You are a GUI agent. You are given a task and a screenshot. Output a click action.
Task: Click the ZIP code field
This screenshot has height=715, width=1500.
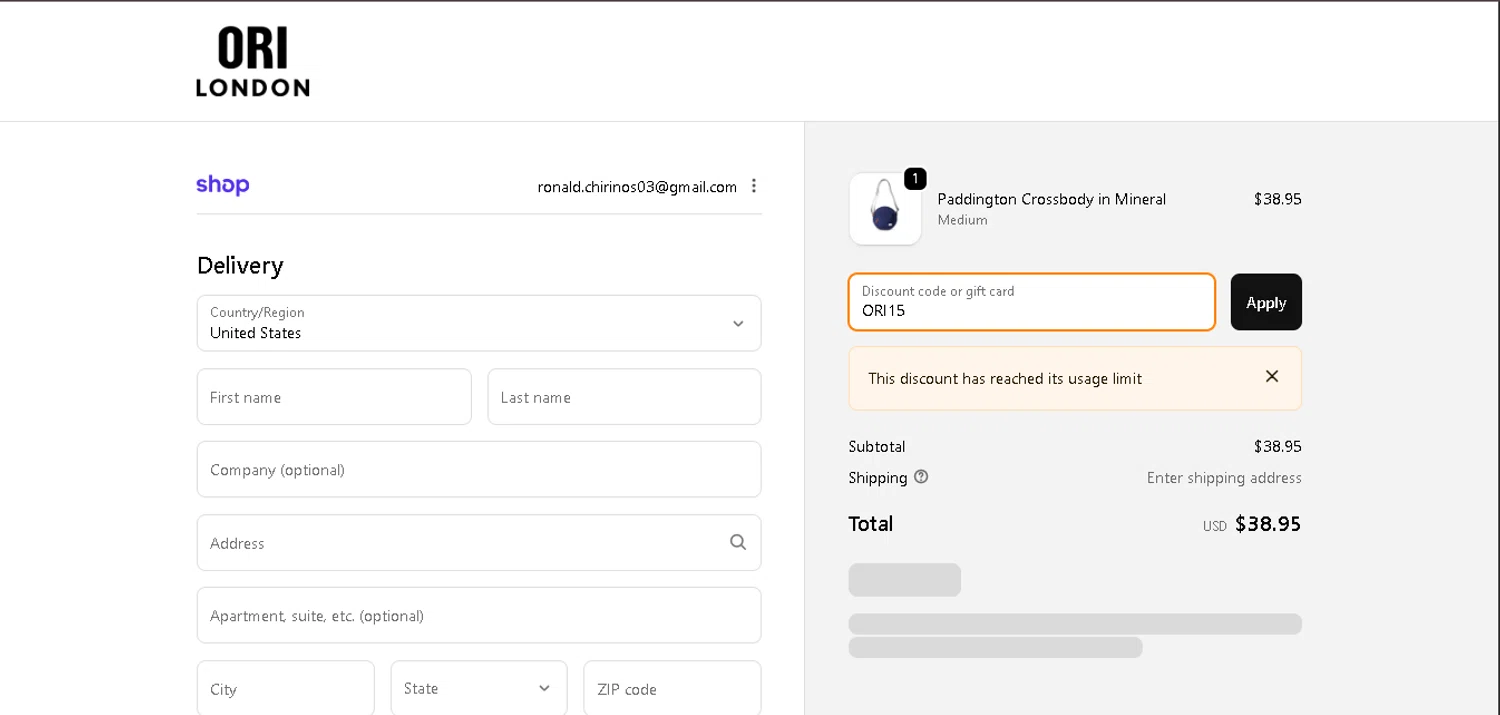[x=672, y=688]
